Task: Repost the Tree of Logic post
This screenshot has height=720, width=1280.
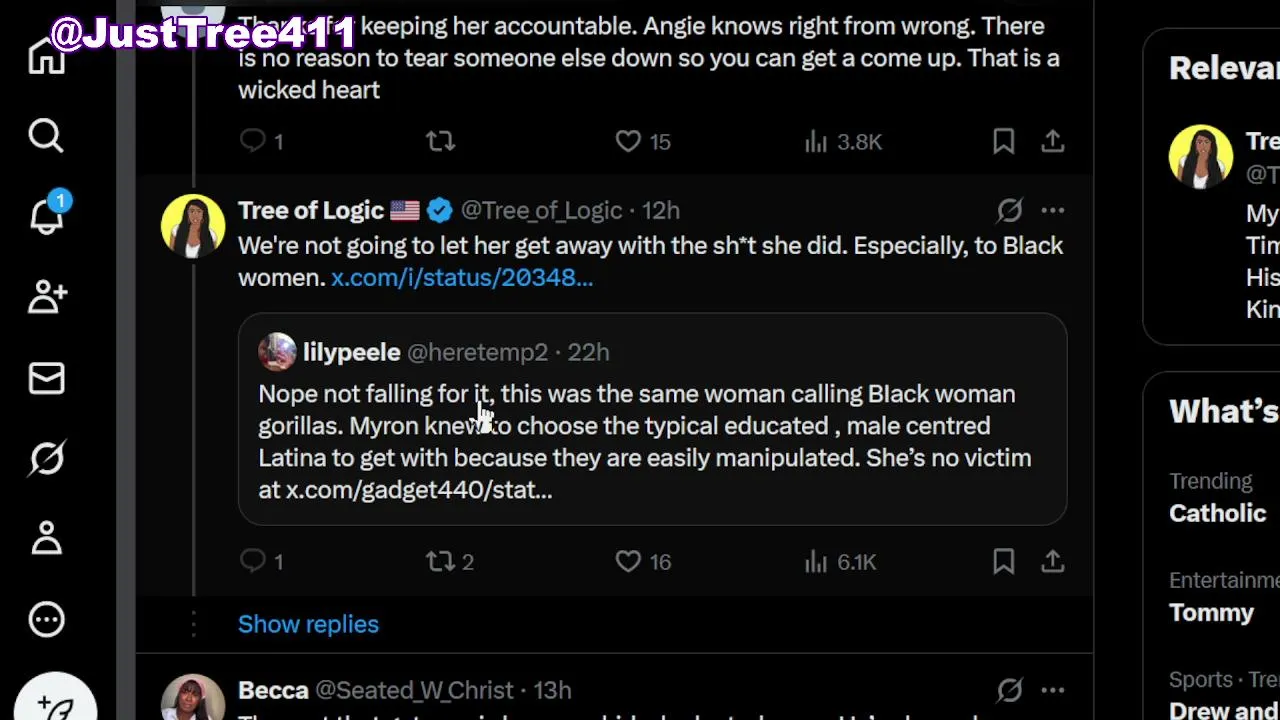Action: point(440,562)
